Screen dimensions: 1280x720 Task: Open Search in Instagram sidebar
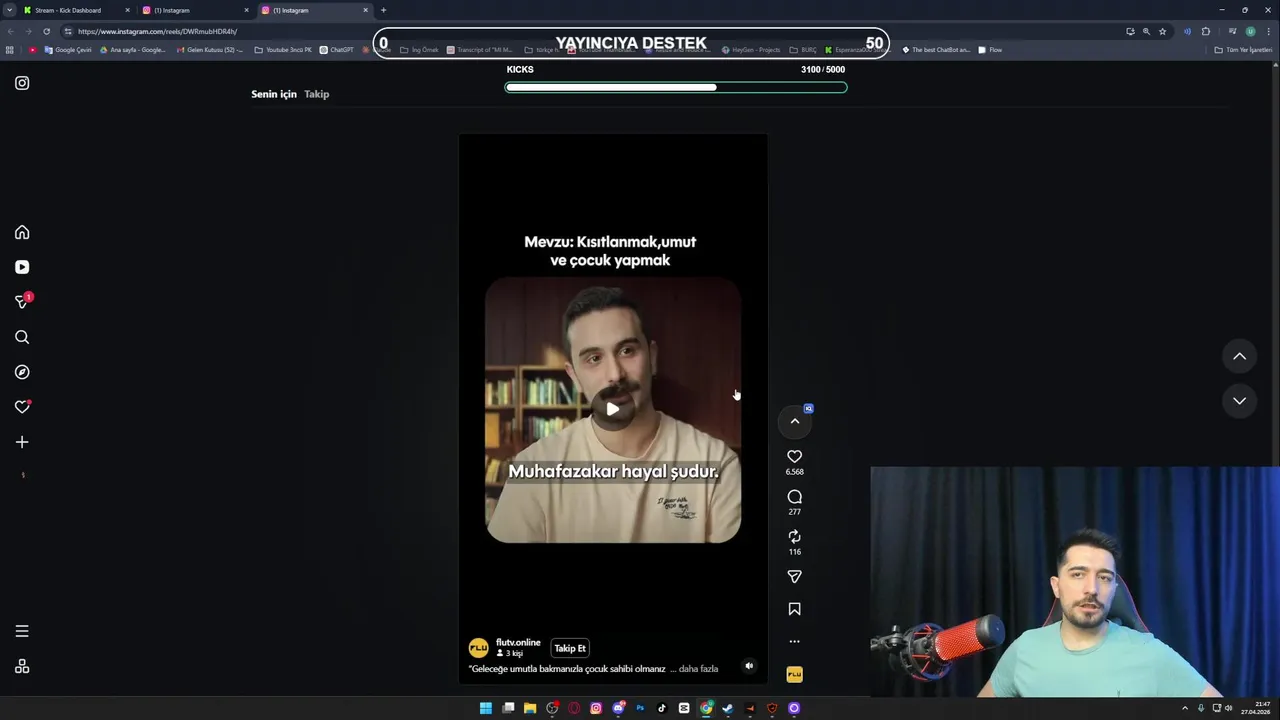click(x=22, y=337)
